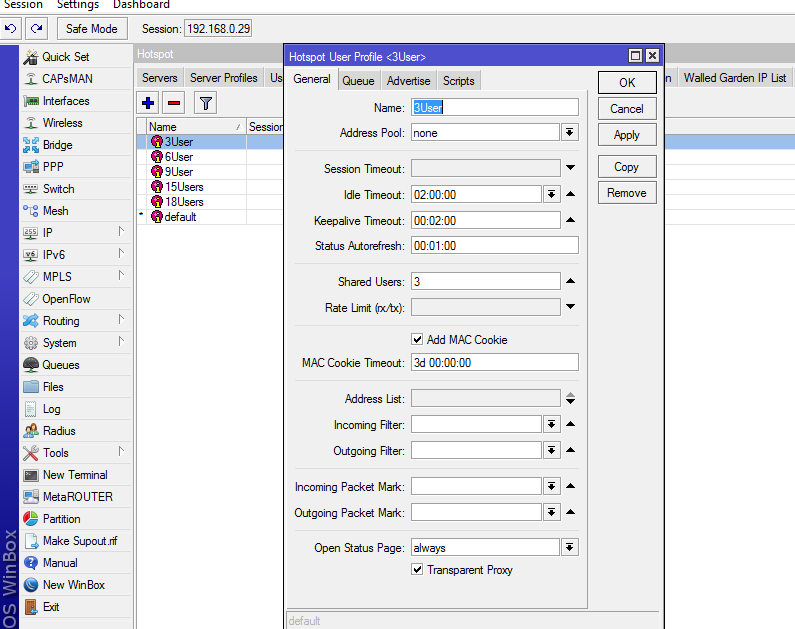
Task: Open the Settings menu
Action: [78, 5]
